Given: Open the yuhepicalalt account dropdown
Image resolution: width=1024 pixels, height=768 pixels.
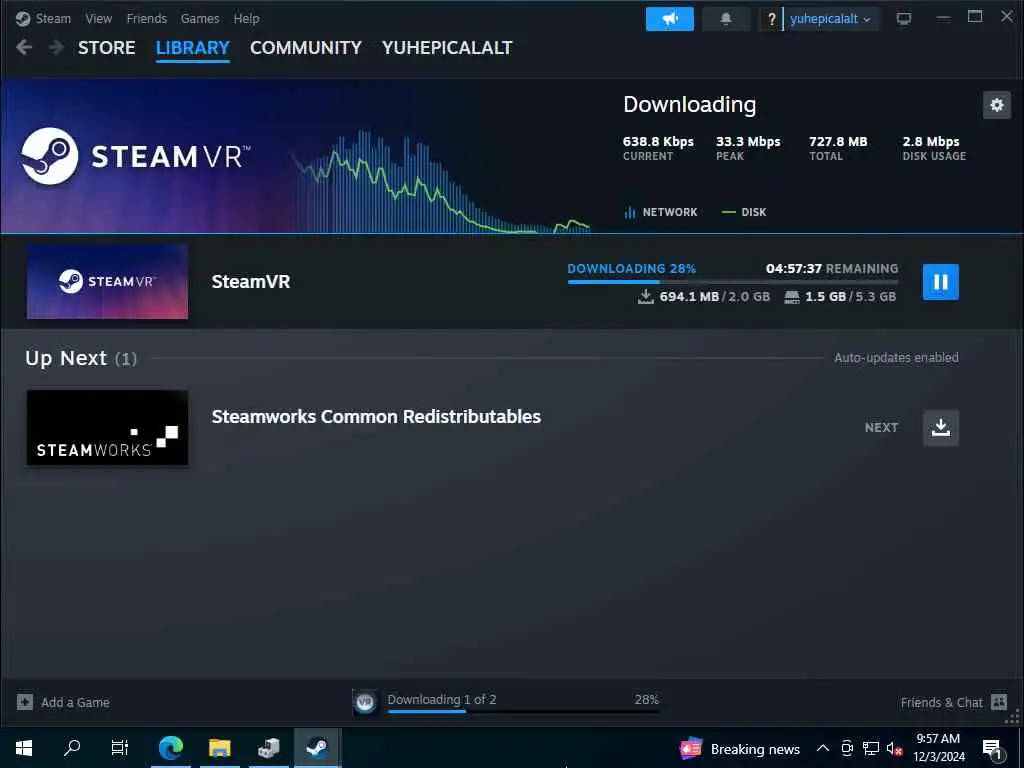Looking at the screenshot, I should point(830,19).
